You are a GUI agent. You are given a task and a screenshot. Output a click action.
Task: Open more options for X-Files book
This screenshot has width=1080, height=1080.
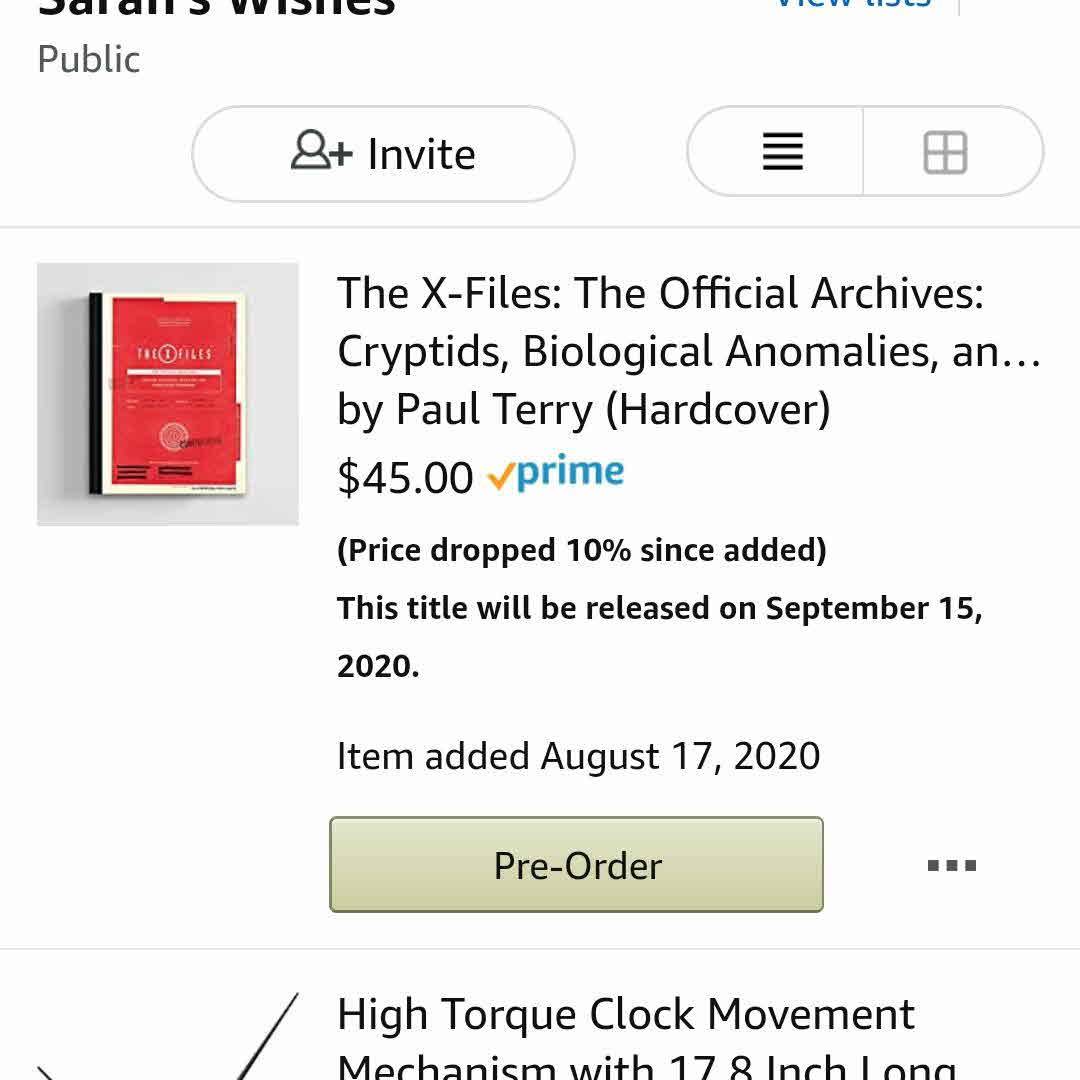pos(951,865)
